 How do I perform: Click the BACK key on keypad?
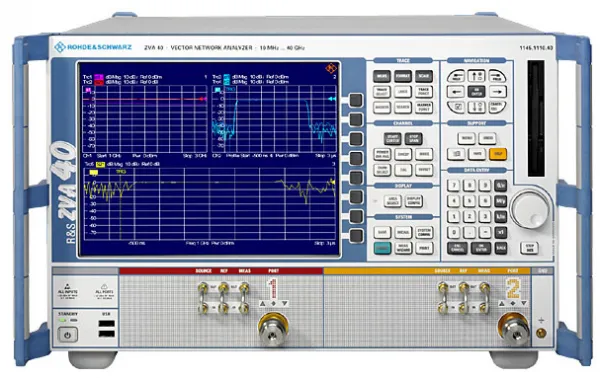501,248
